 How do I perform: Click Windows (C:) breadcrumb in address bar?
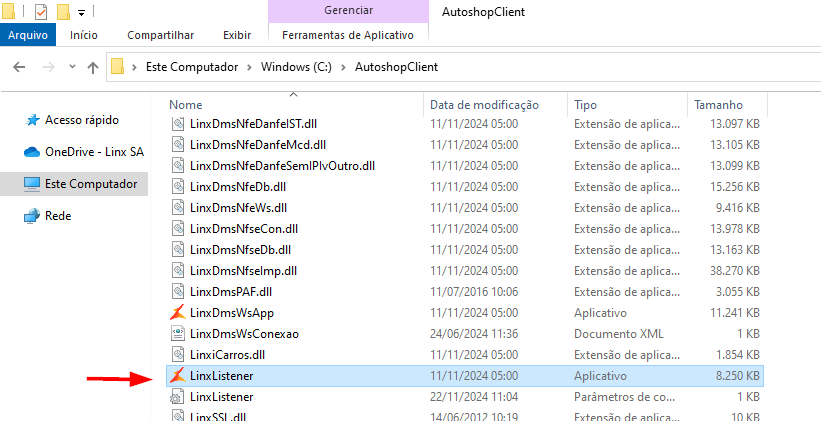[296, 67]
